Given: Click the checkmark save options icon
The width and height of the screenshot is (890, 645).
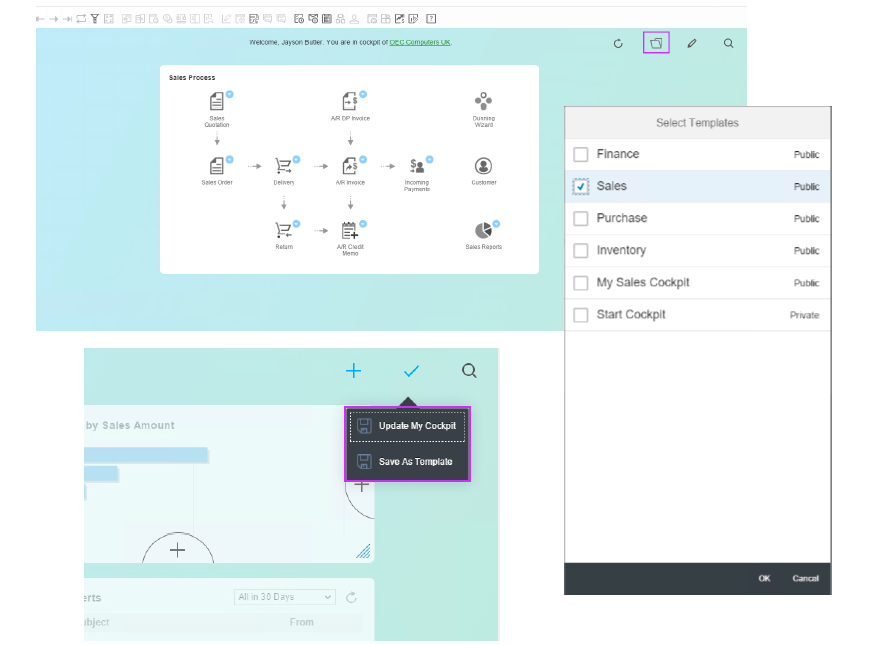Looking at the screenshot, I should (411, 371).
